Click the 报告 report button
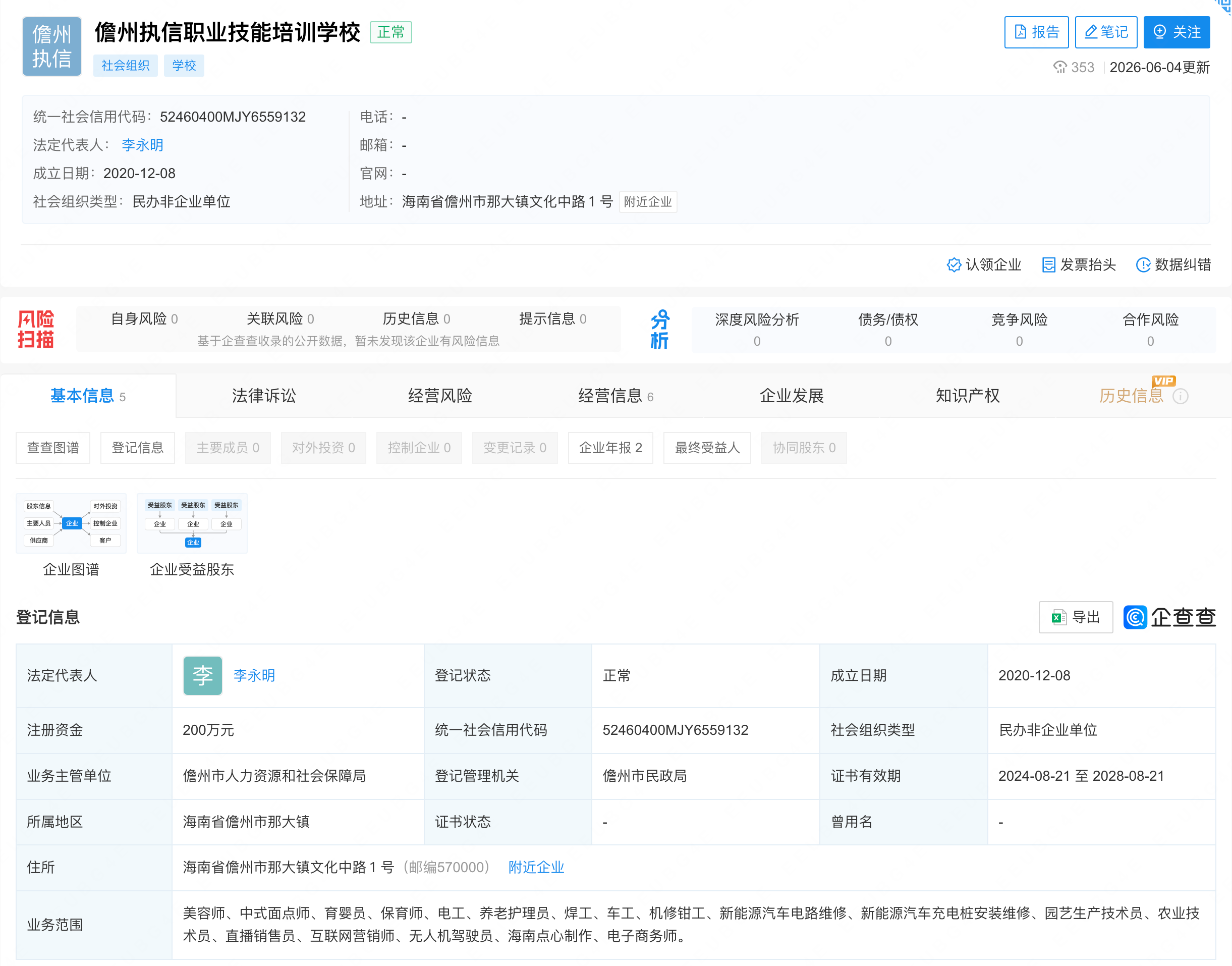The height and width of the screenshot is (966, 1232). [x=1036, y=32]
